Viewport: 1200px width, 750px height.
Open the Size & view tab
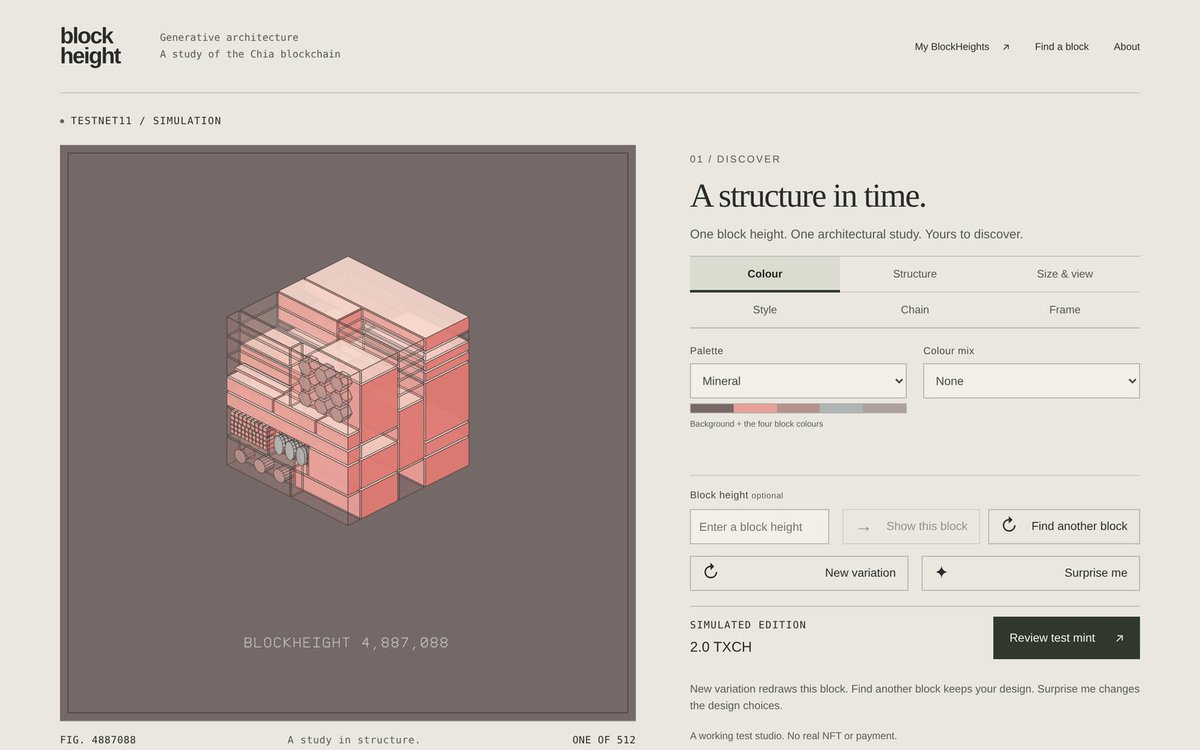1065,274
